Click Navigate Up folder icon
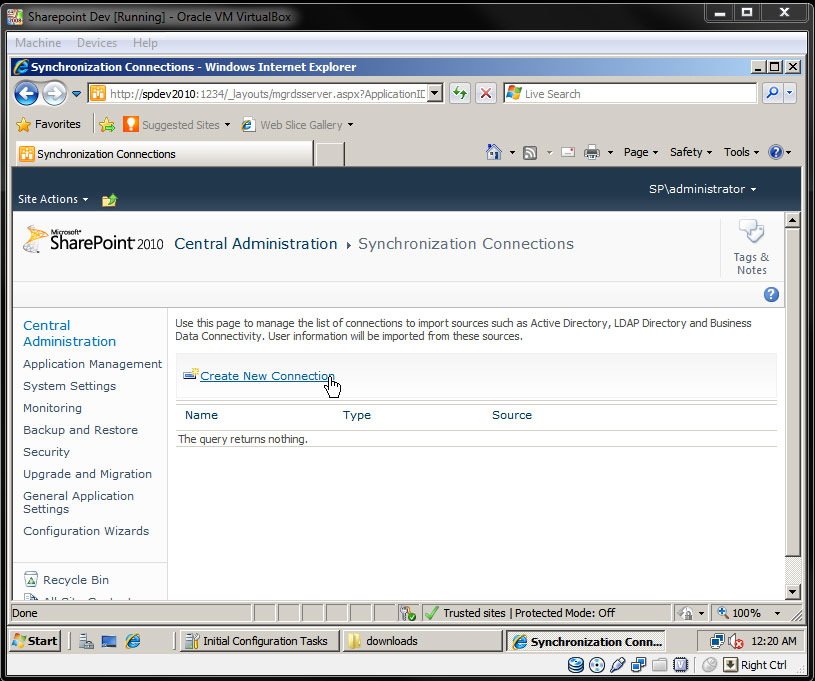The image size is (815, 681). point(109,200)
